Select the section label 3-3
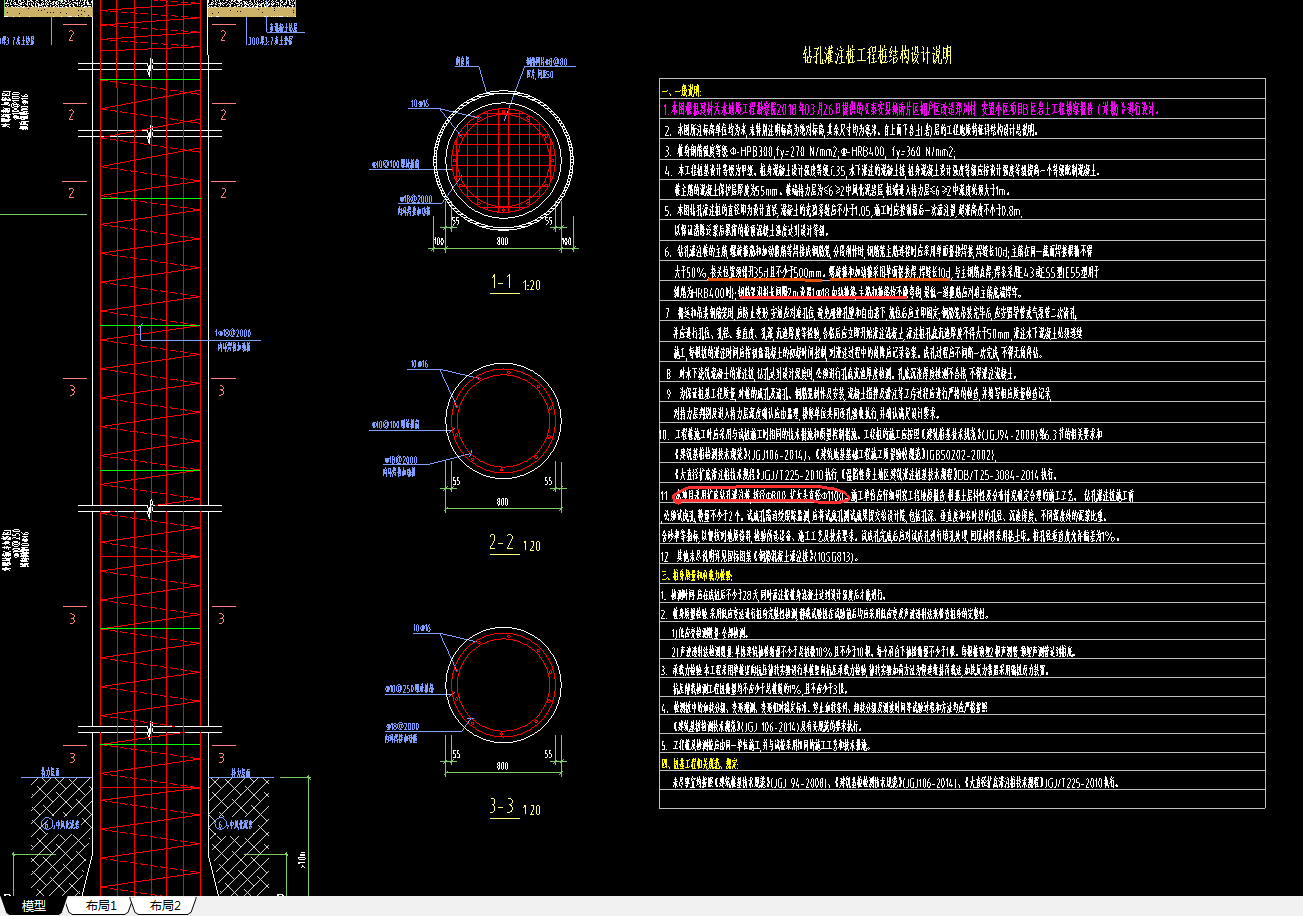1303x916 pixels. tap(502, 807)
